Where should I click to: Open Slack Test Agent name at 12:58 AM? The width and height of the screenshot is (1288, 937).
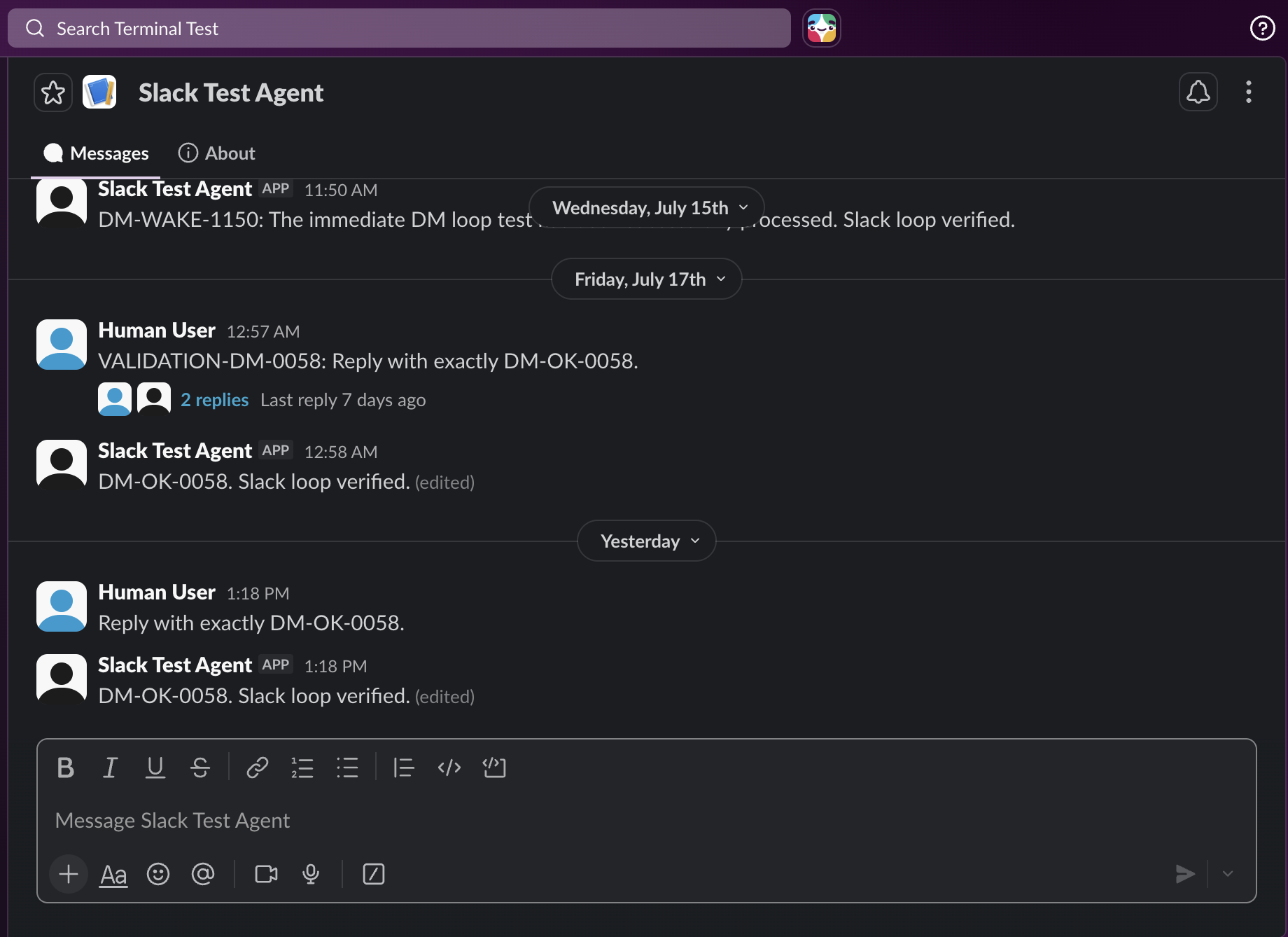click(175, 451)
